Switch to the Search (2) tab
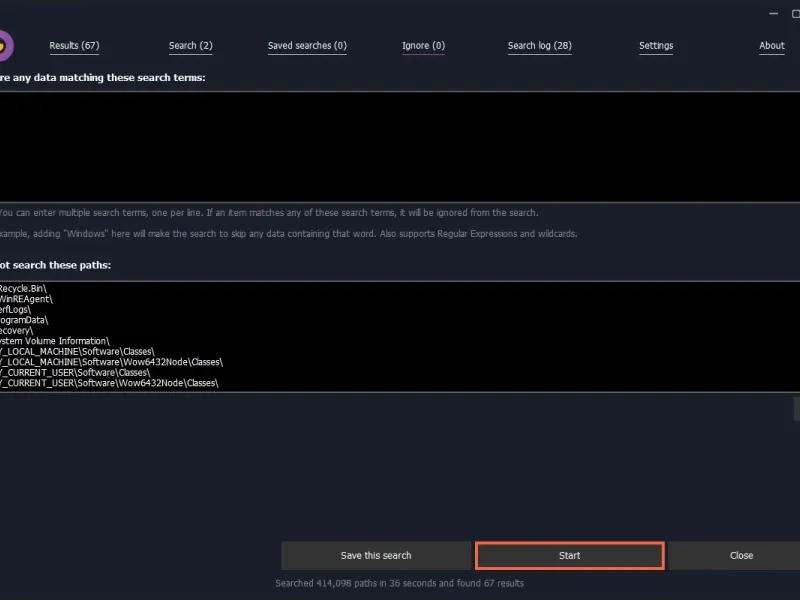 coord(190,45)
